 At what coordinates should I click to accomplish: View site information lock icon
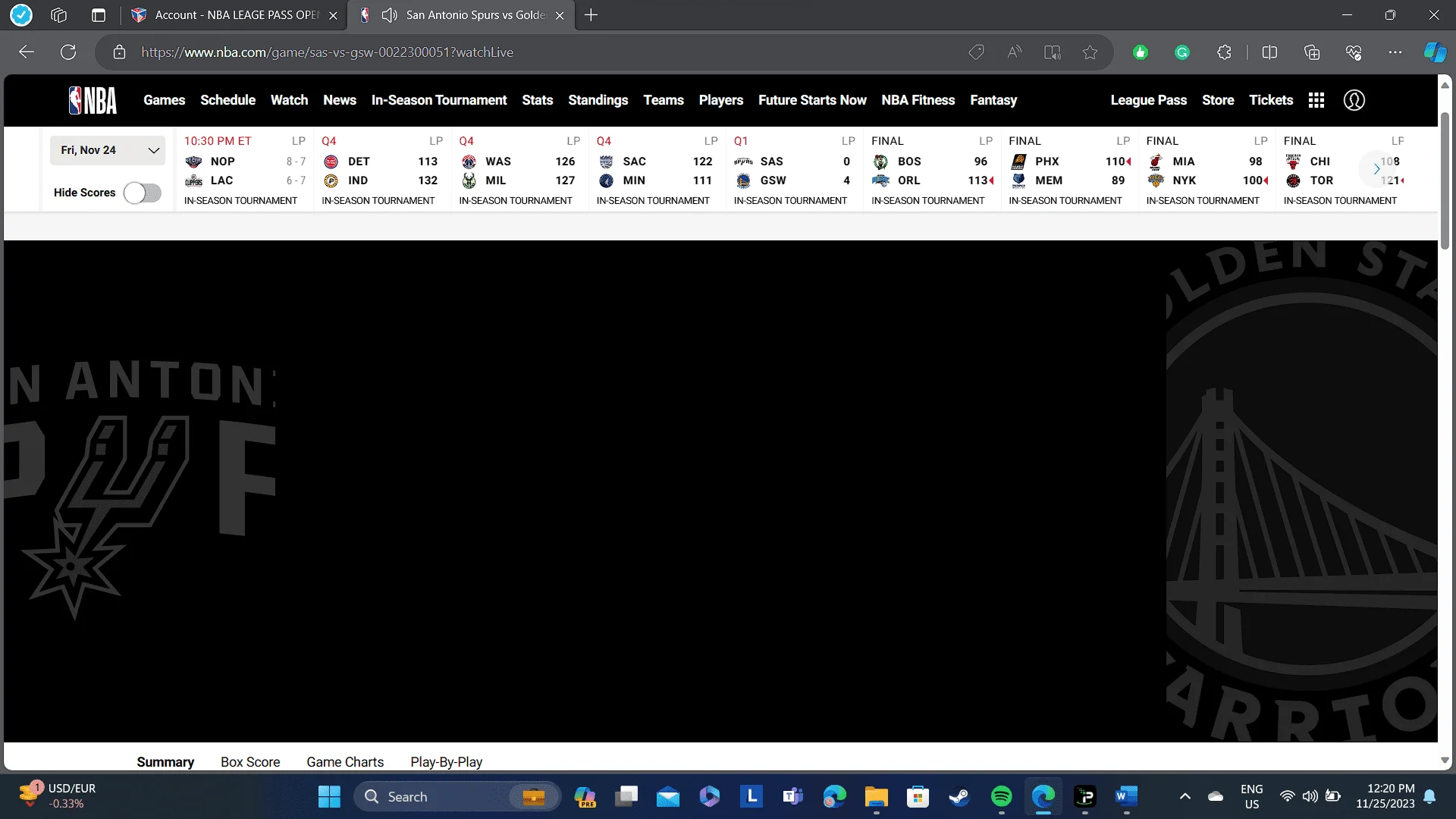(119, 52)
